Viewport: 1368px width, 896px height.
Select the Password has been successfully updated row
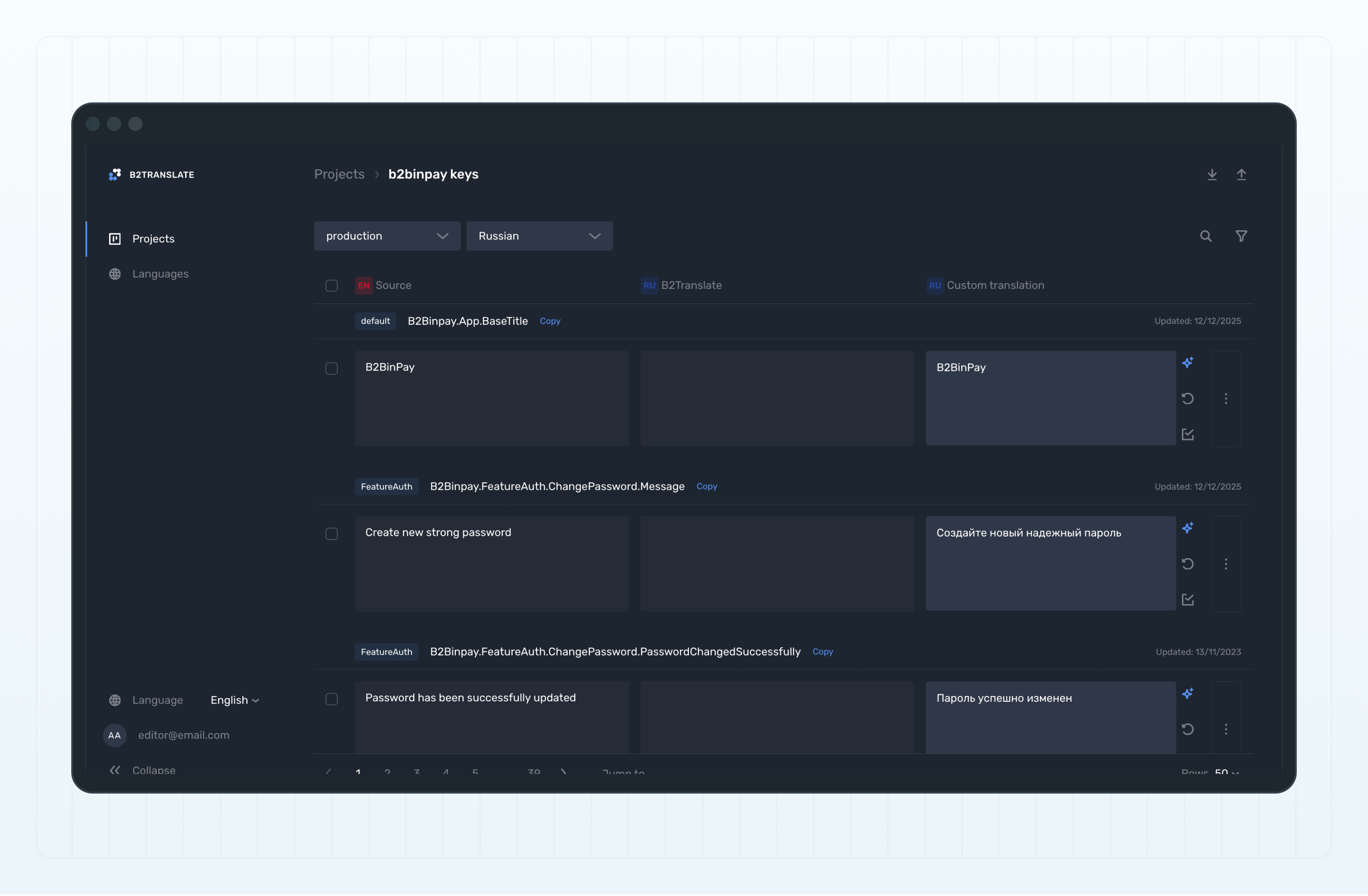pyautogui.click(x=332, y=699)
